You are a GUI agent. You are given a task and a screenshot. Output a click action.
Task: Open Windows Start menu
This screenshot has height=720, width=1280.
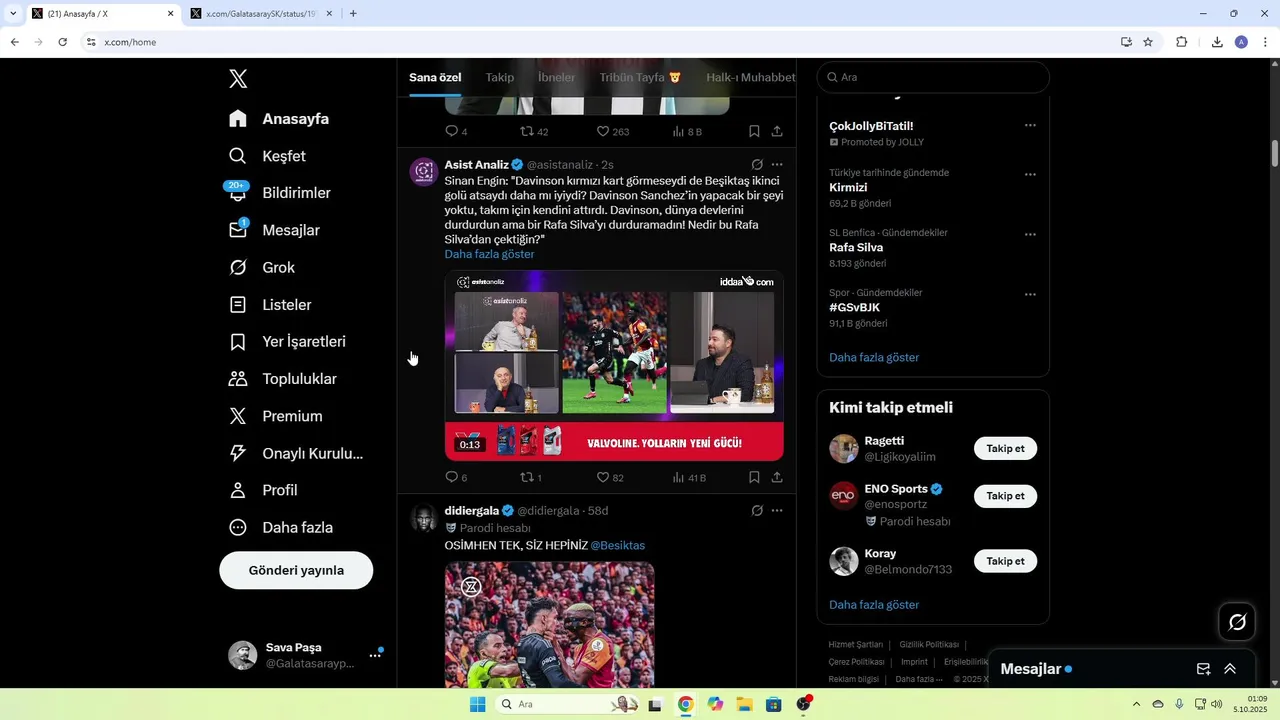pyautogui.click(x=478, y=704)
